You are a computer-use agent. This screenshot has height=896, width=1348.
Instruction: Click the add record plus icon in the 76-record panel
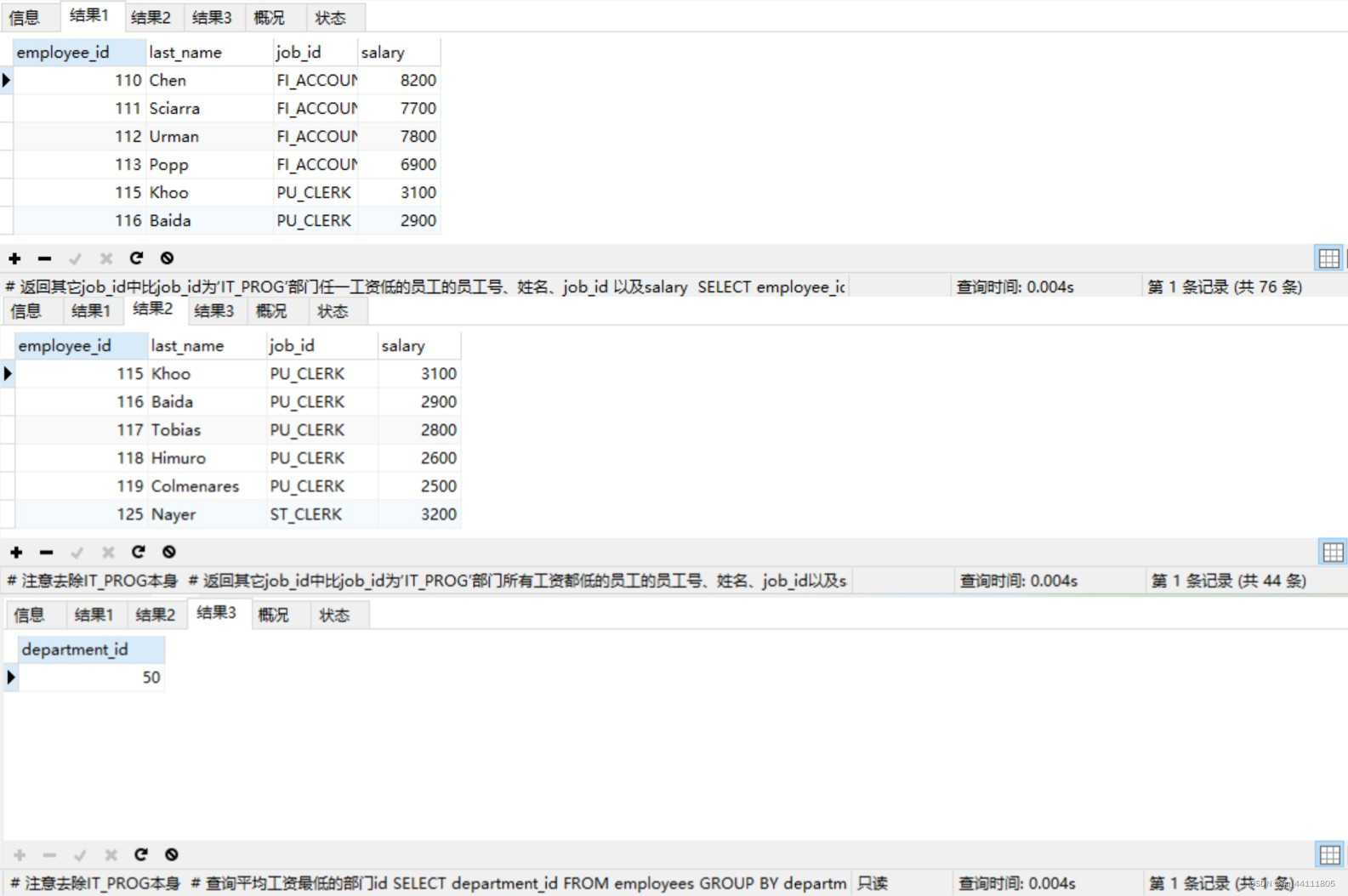pyautogui.click(x=14, y=258)
